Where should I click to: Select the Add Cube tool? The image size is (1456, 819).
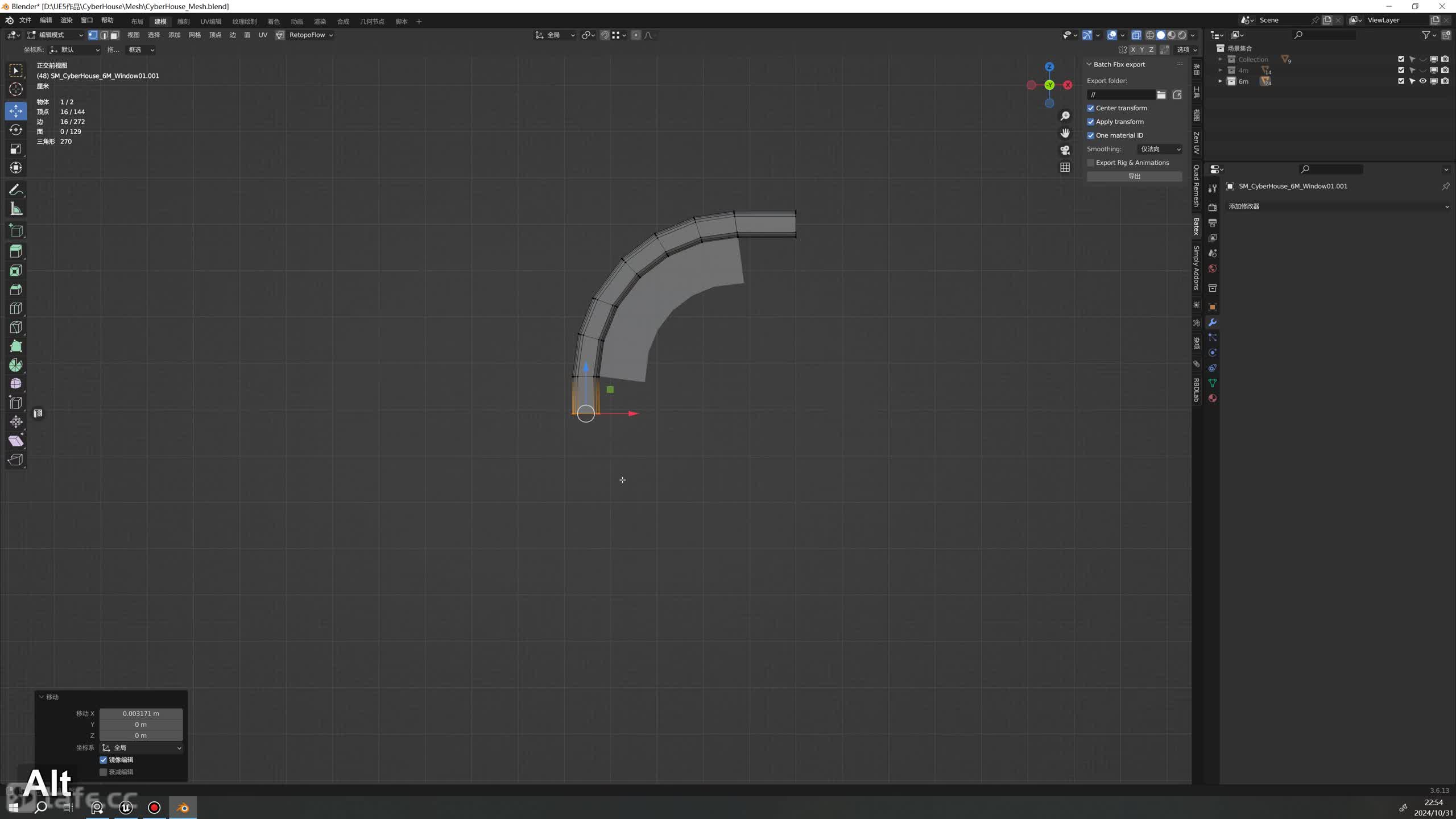tap(16, 230)
